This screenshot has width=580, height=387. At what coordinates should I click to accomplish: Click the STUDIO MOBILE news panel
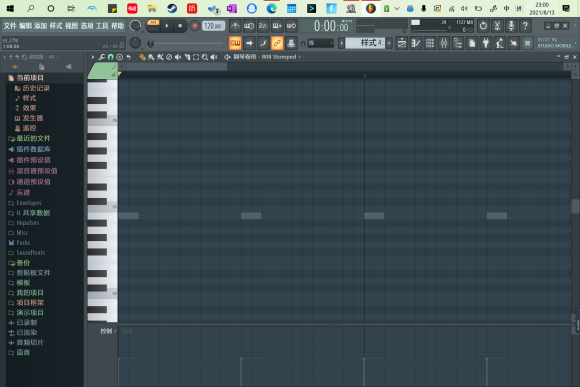coord(556,43)
